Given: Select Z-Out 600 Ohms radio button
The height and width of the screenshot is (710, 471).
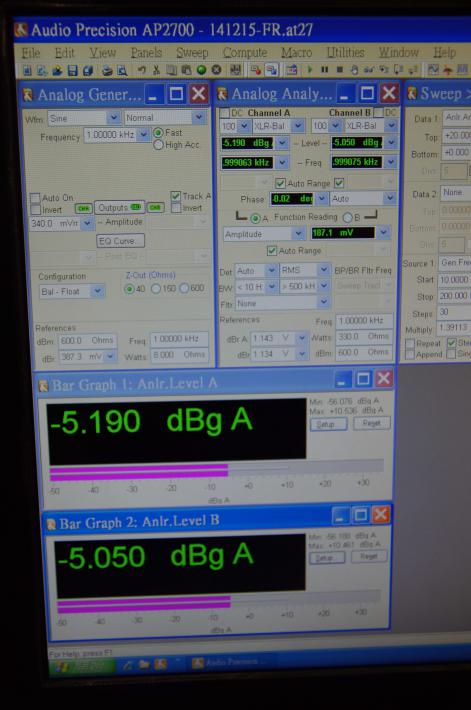Looking at the screenshot, I should [184, 288].
